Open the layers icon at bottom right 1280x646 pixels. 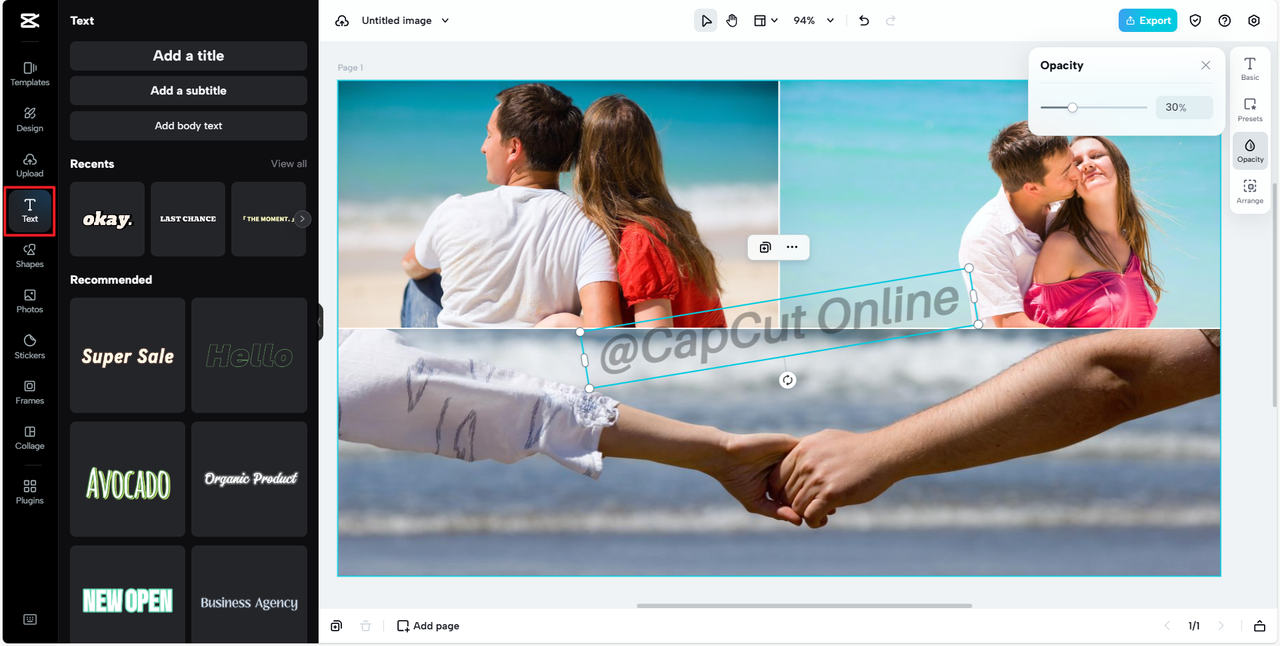(1260, 626)
